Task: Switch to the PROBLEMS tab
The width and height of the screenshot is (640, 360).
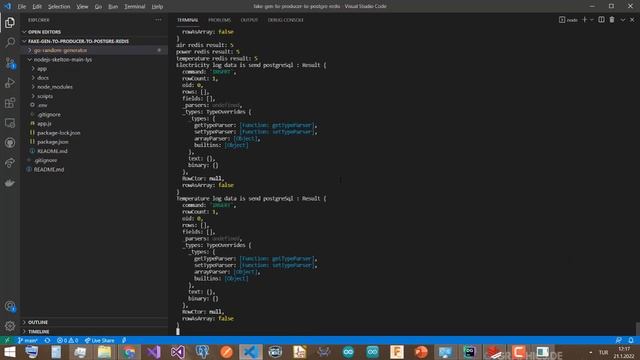Action: 220,20
